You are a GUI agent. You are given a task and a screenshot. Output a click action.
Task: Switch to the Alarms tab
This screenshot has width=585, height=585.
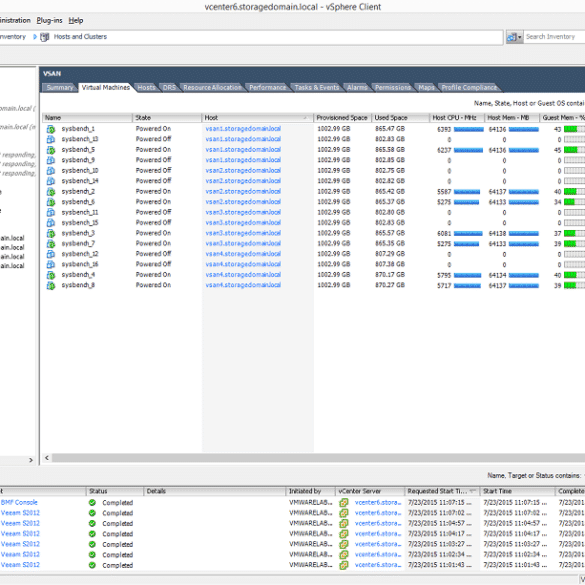[x=357, y=88]
